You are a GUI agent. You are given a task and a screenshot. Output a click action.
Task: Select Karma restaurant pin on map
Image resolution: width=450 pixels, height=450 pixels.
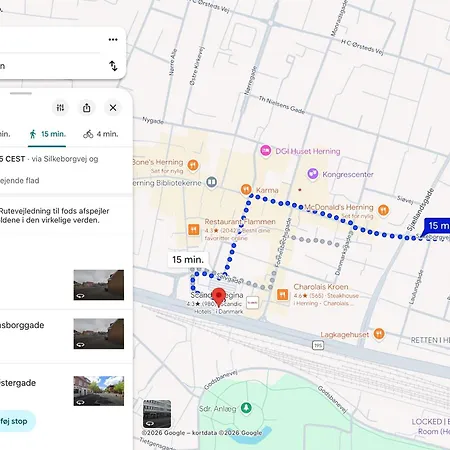coord(246,189)
